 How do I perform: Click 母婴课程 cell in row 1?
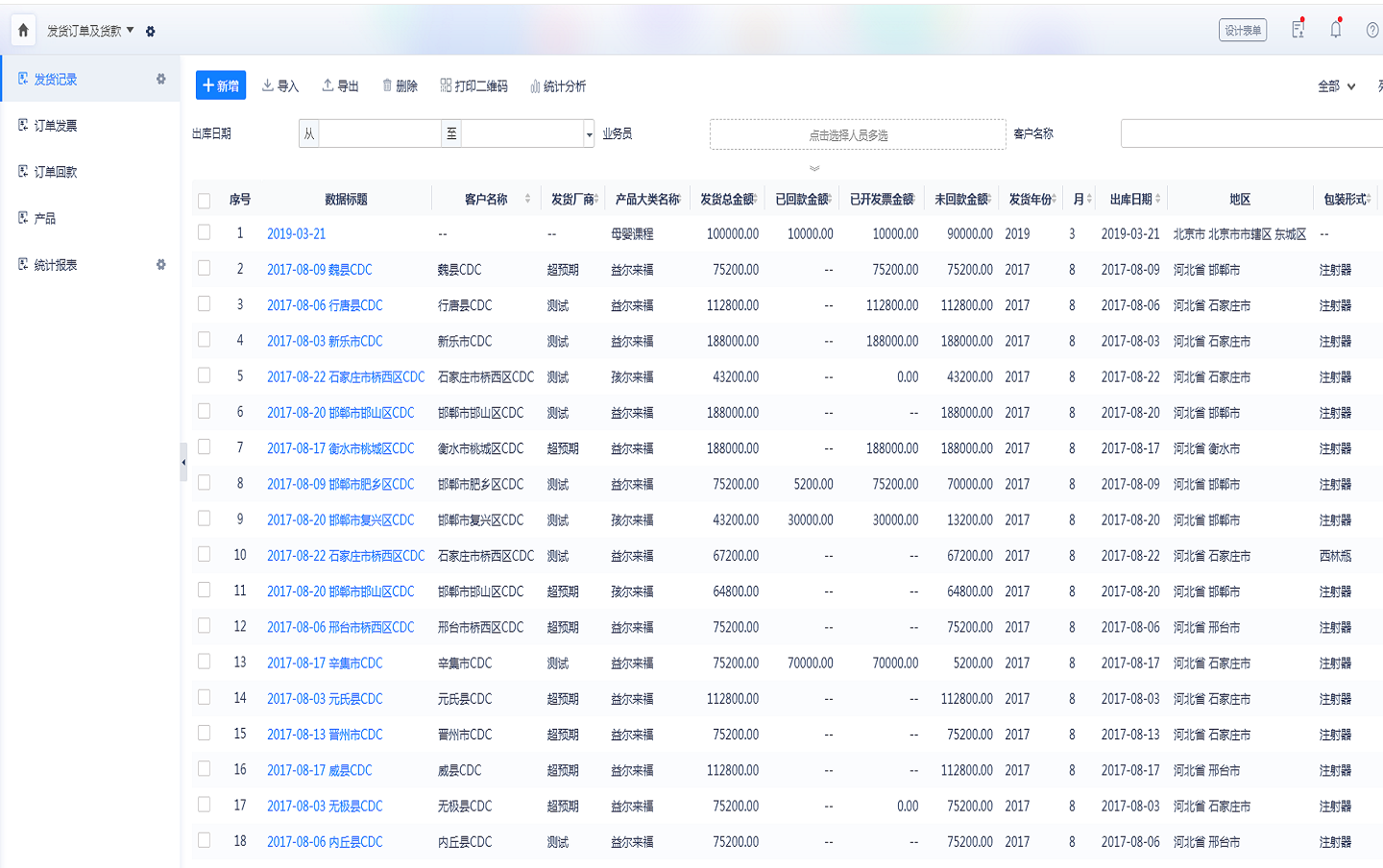[632, 233]
